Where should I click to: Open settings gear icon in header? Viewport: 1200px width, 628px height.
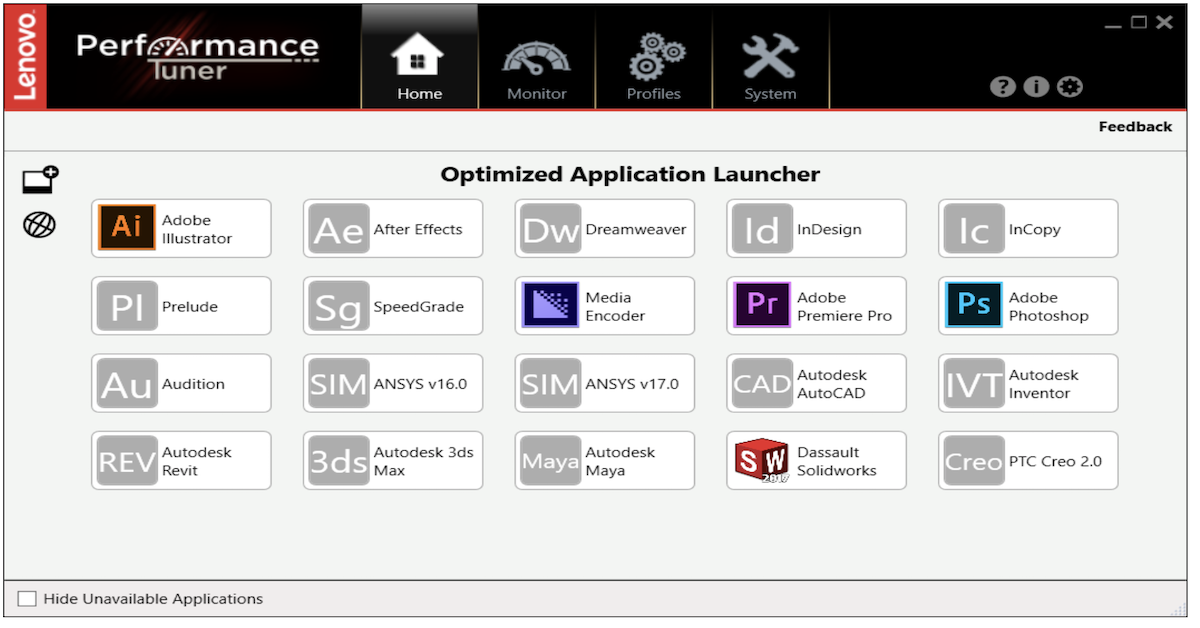1070,87
